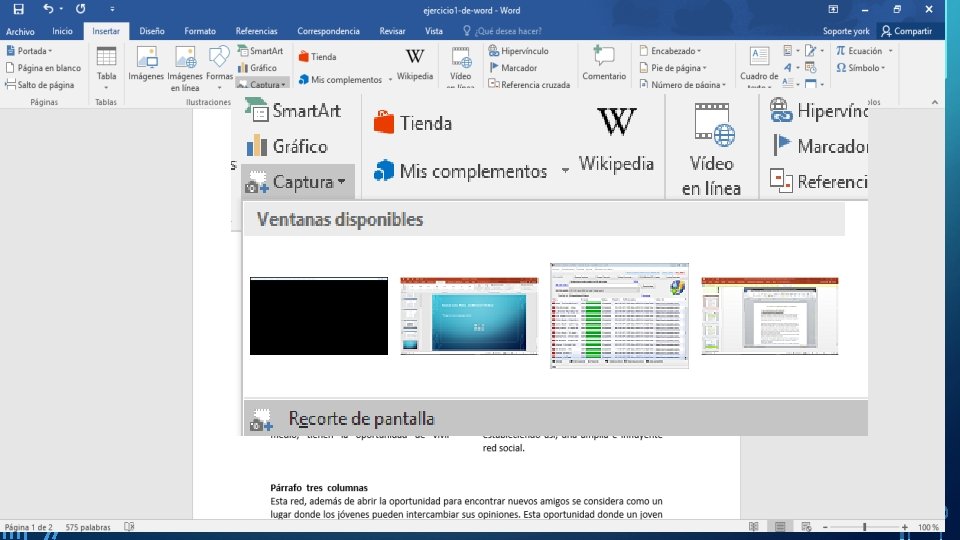Click the small Marcador button in the ribbon
The height and width of the screenshot is (540, 960).
[513, 68]
